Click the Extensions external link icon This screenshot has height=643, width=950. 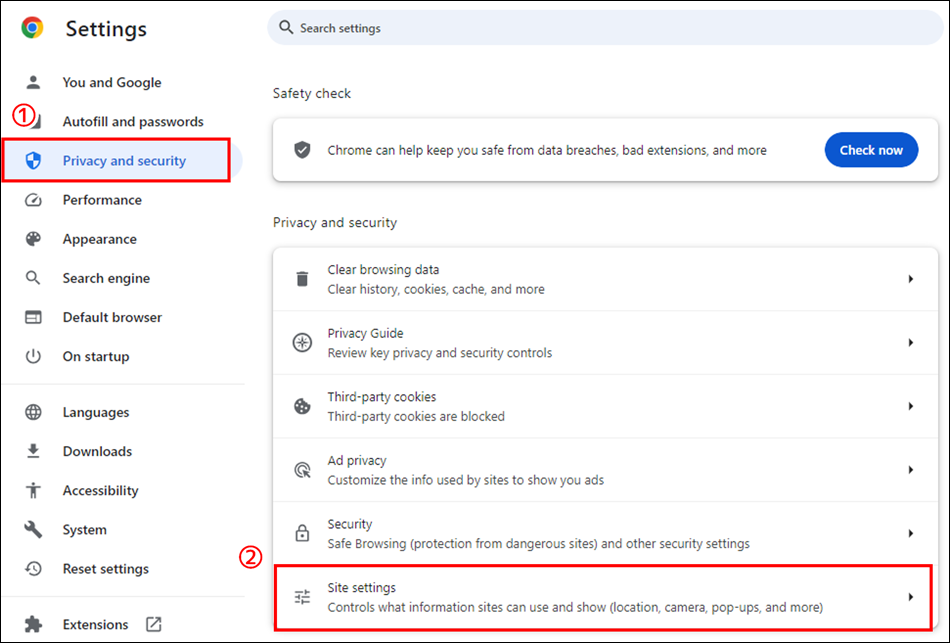(154, 624)
